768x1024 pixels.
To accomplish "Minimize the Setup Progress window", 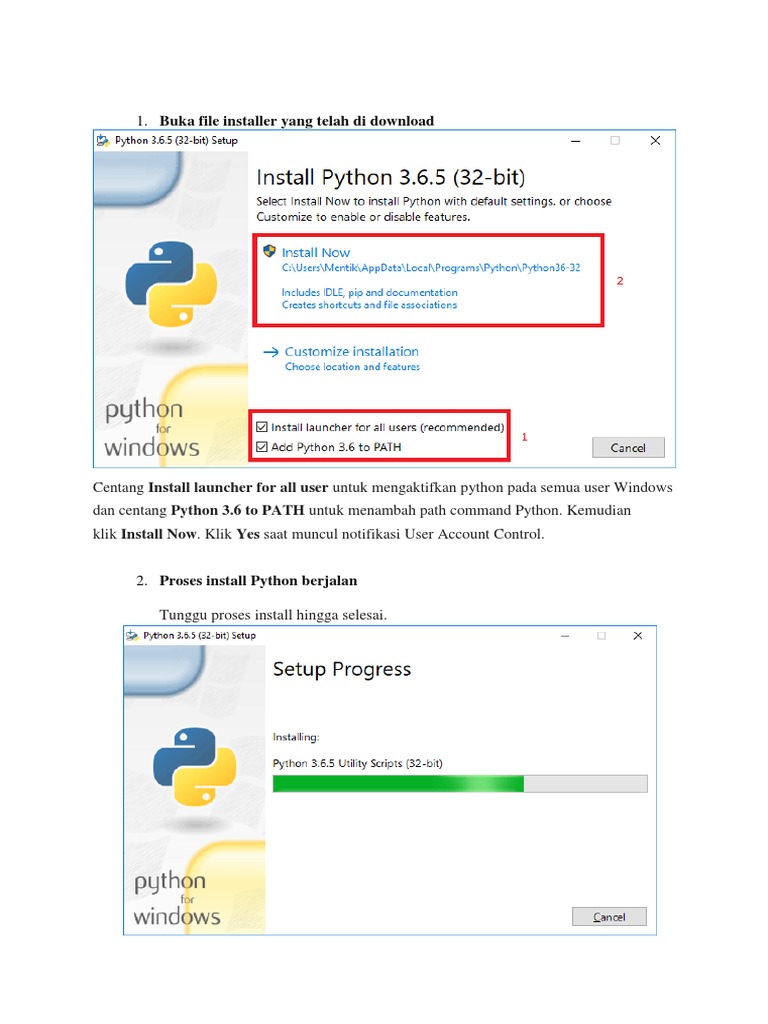I will pyautogui.click(x=561, y=635).
